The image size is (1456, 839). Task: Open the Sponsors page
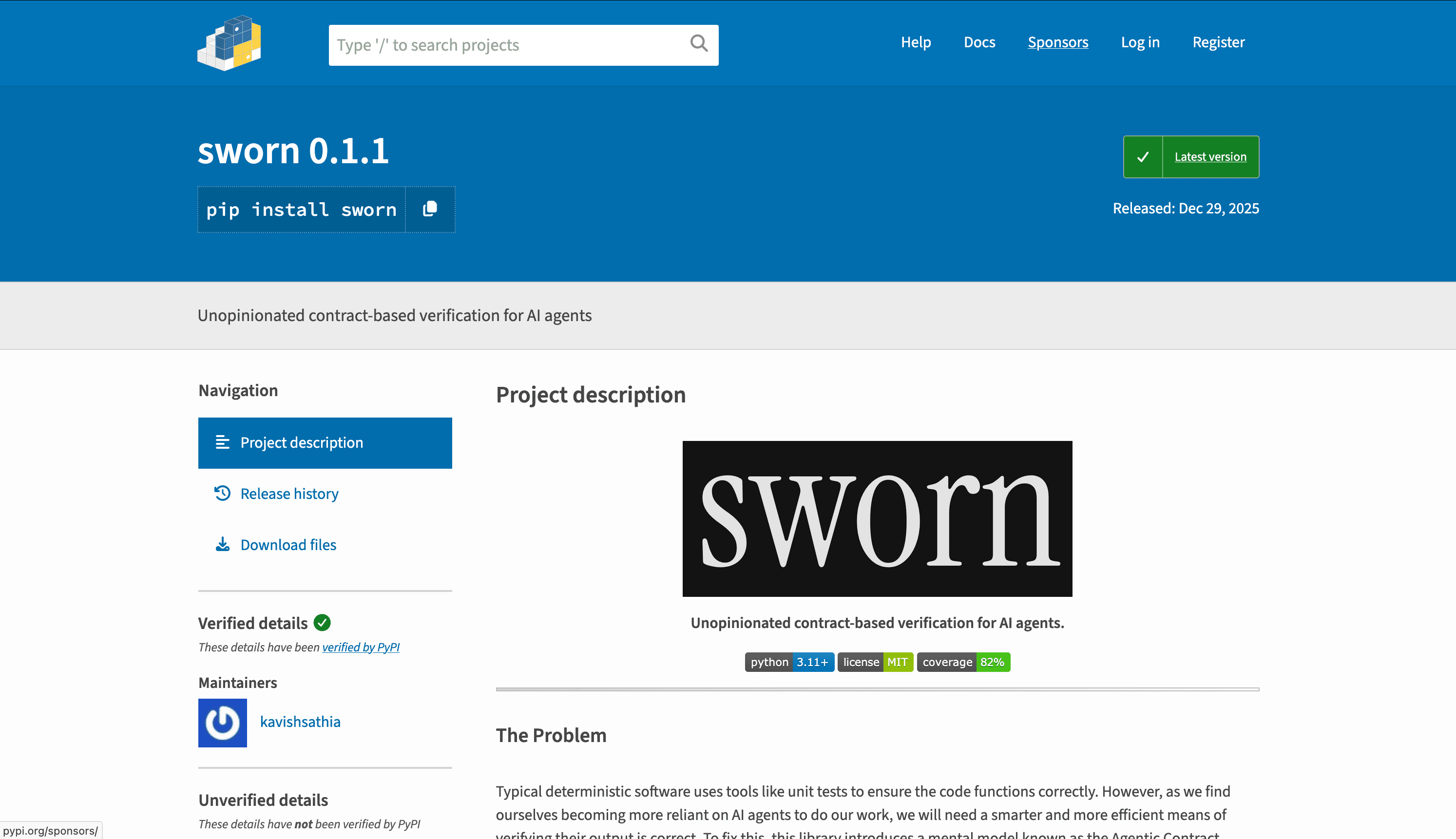(x=1058, y=42)
